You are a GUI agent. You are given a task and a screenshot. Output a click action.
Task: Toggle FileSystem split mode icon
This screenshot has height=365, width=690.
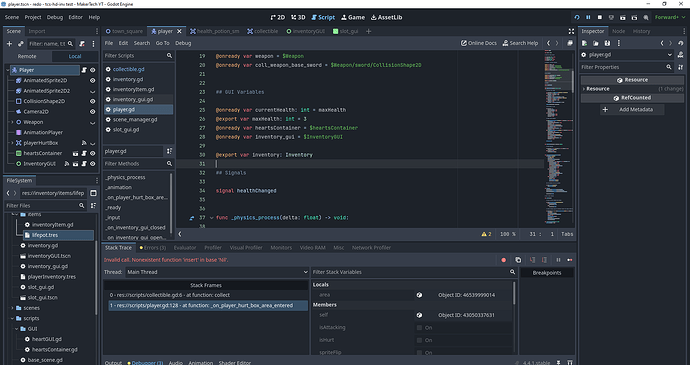pyautogui.click(x=93, y=193)
